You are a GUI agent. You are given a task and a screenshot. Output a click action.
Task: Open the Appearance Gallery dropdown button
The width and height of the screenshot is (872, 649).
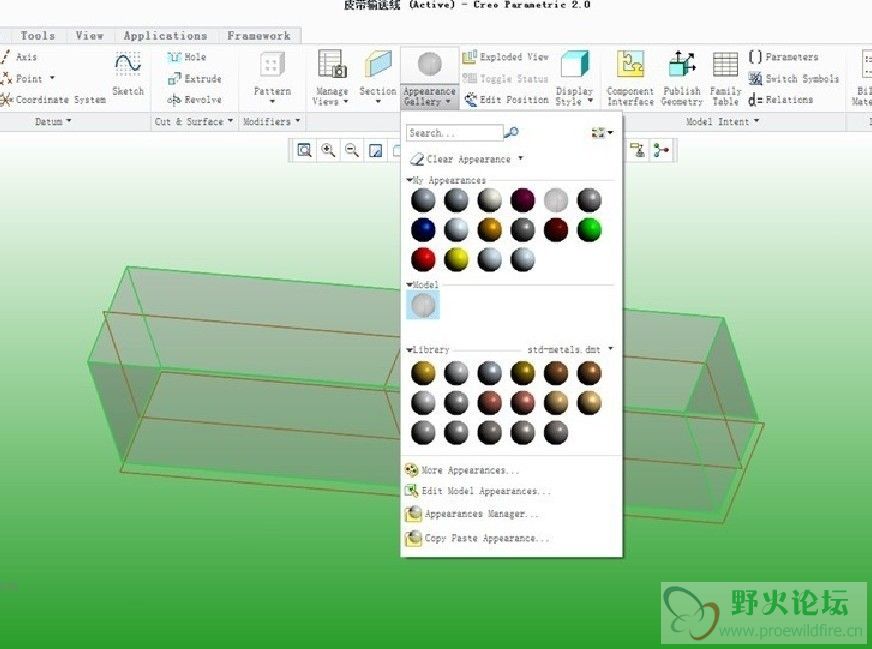429,96
